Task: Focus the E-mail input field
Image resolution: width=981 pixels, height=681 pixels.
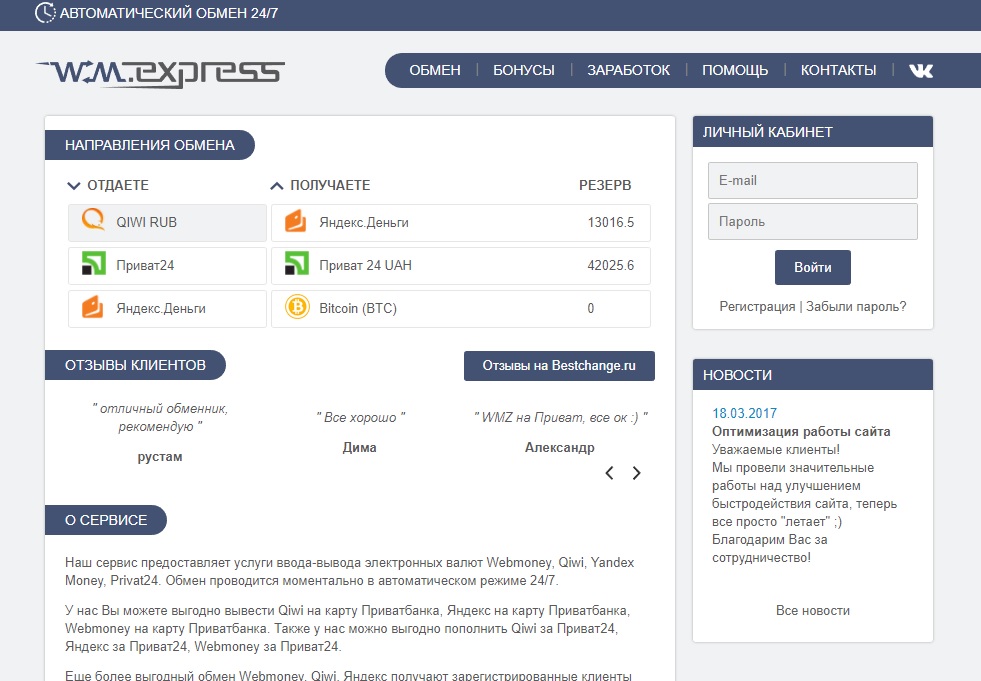Action: pyautogui.click(x=813, y=180)
